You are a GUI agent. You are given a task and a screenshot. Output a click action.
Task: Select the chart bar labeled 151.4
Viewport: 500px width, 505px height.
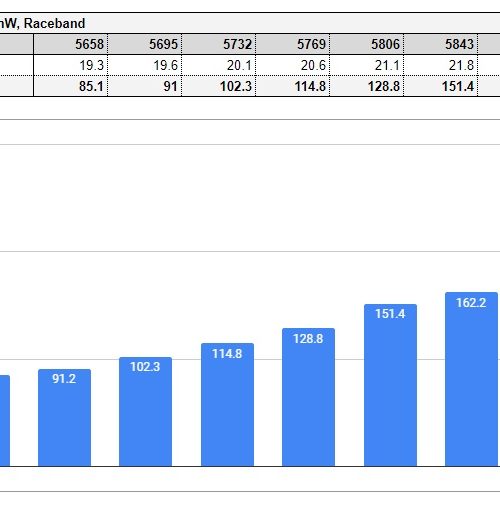point(390,385)
